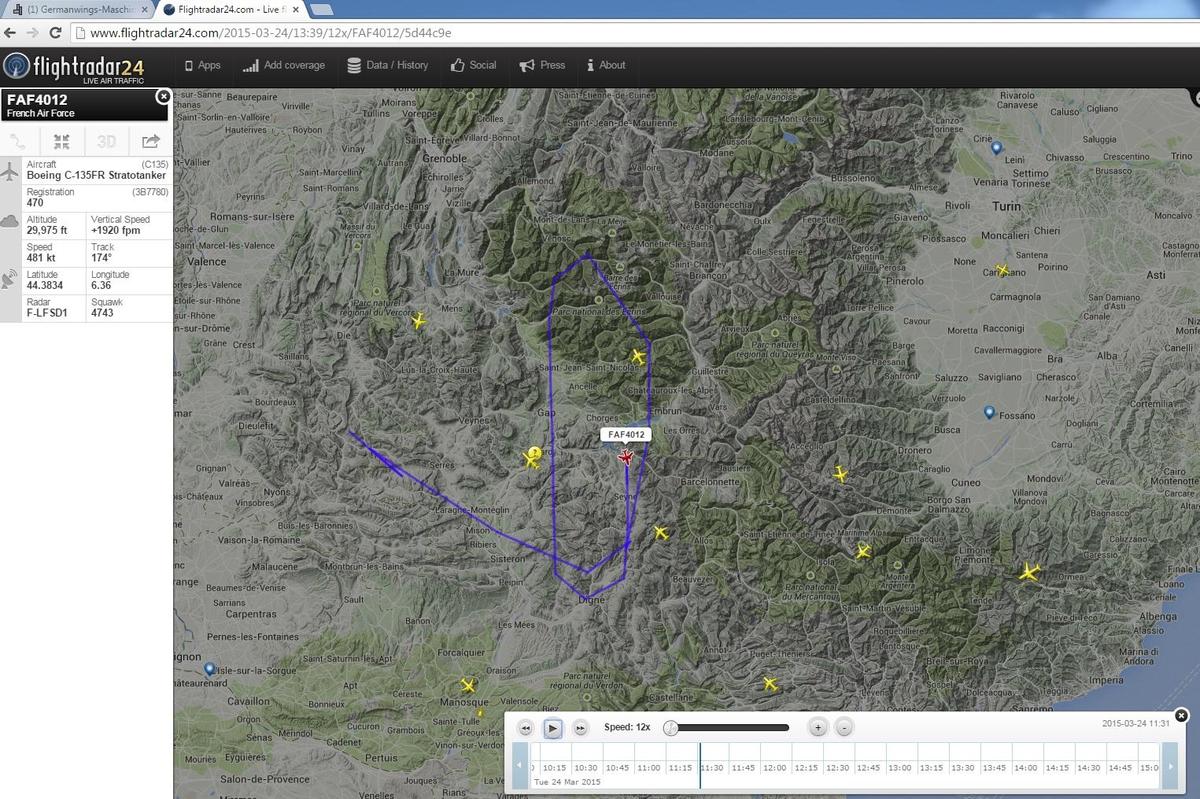The image size is (1200, 799).
Task: Click the 'Speed: 12x' playback label
Action: (627, 728)
